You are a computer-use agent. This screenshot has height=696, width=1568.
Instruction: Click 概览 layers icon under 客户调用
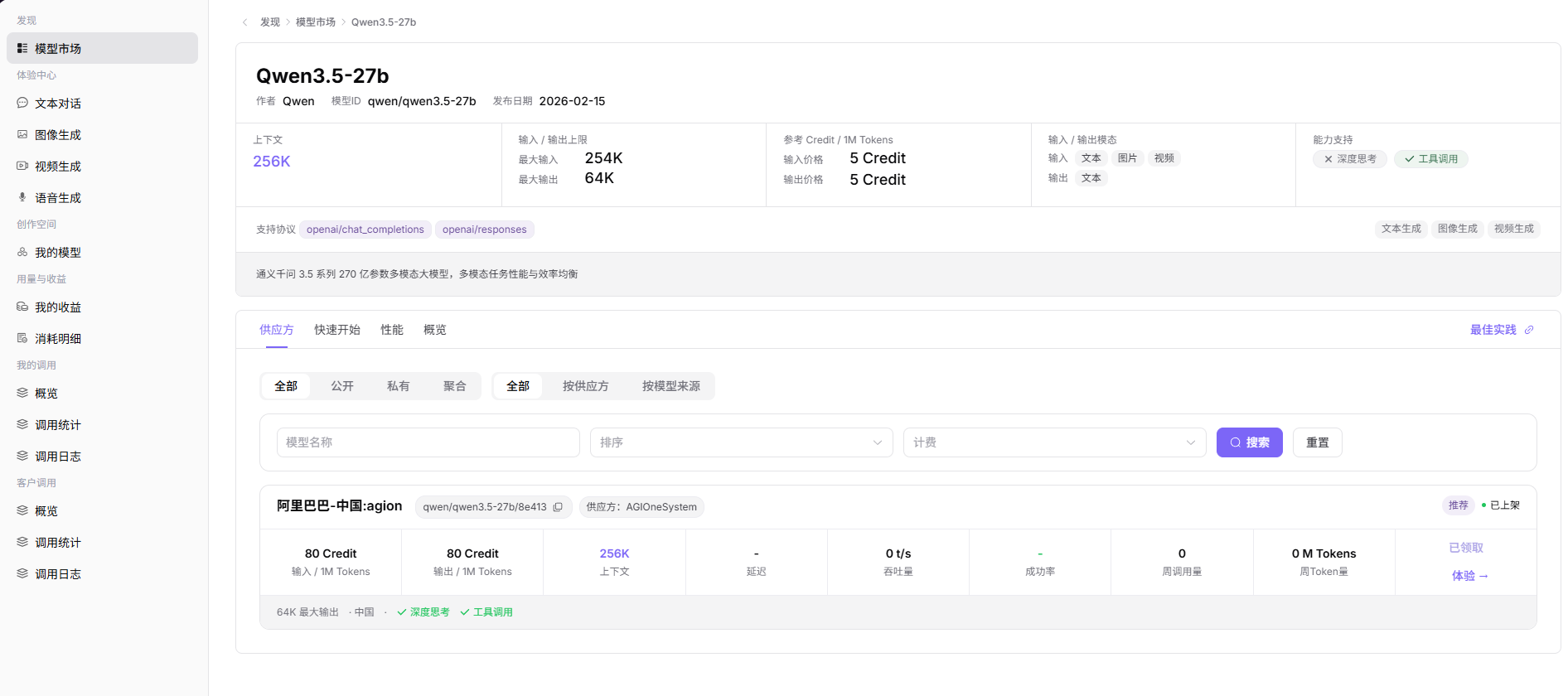click(22, 510)
